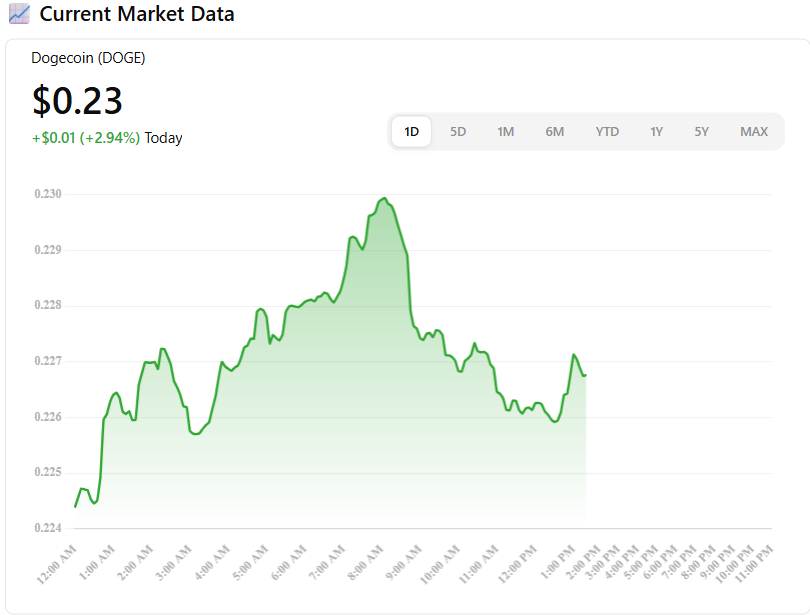
Task: Click the 5:00 AM x-axis label
Action: (250, 563)
